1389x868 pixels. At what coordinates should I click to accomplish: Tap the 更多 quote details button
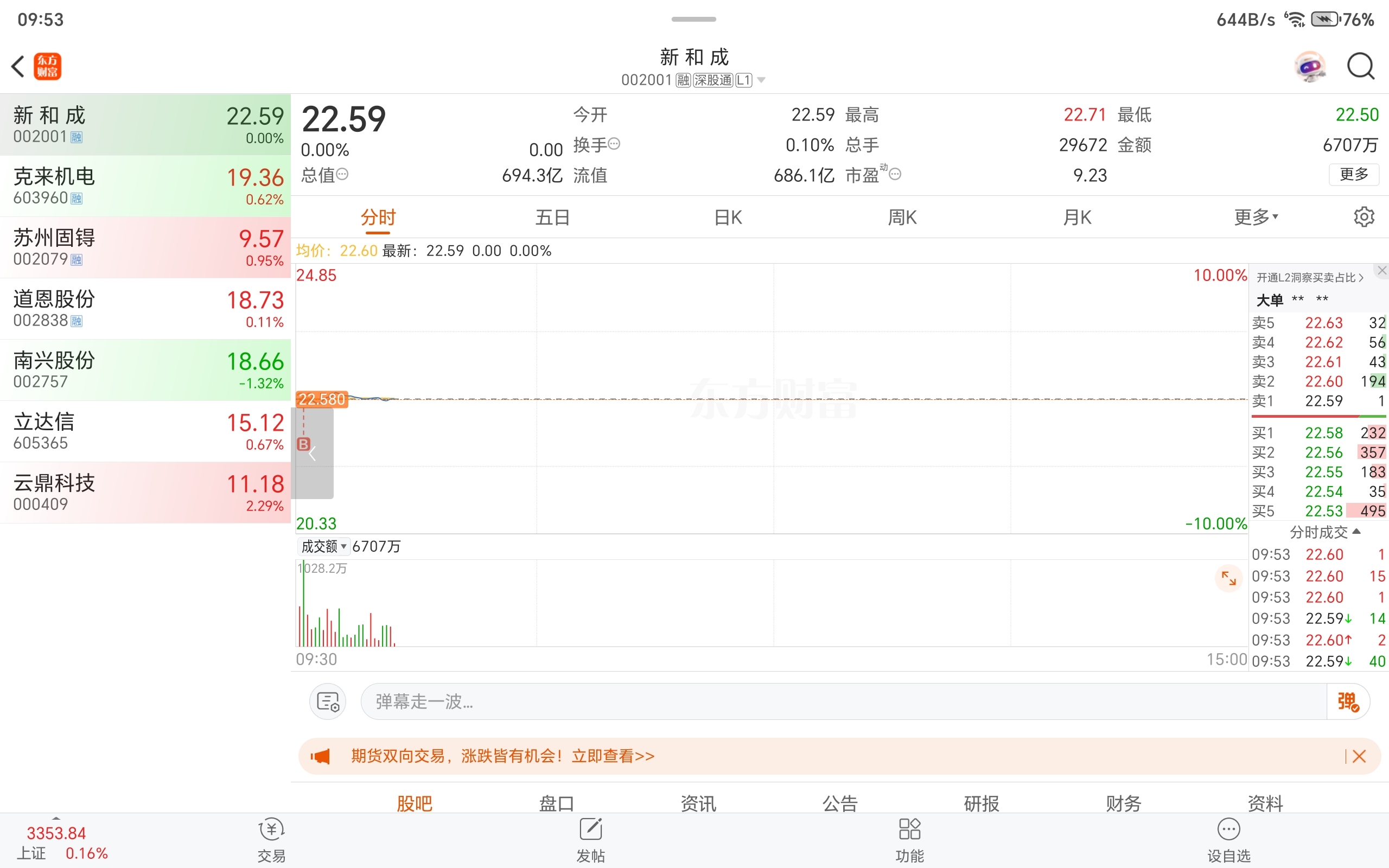(1353, 175)
